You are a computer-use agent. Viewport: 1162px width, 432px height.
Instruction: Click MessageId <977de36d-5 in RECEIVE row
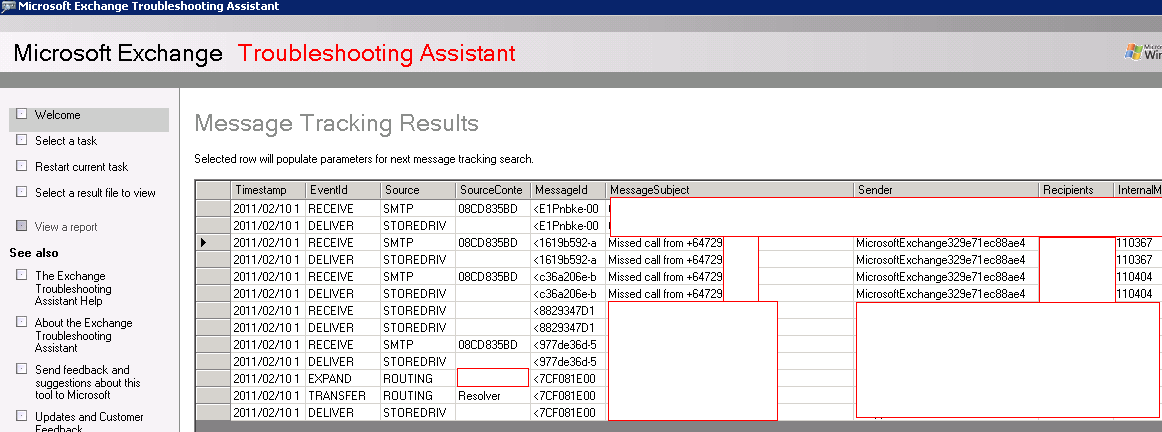pos(568,345)
